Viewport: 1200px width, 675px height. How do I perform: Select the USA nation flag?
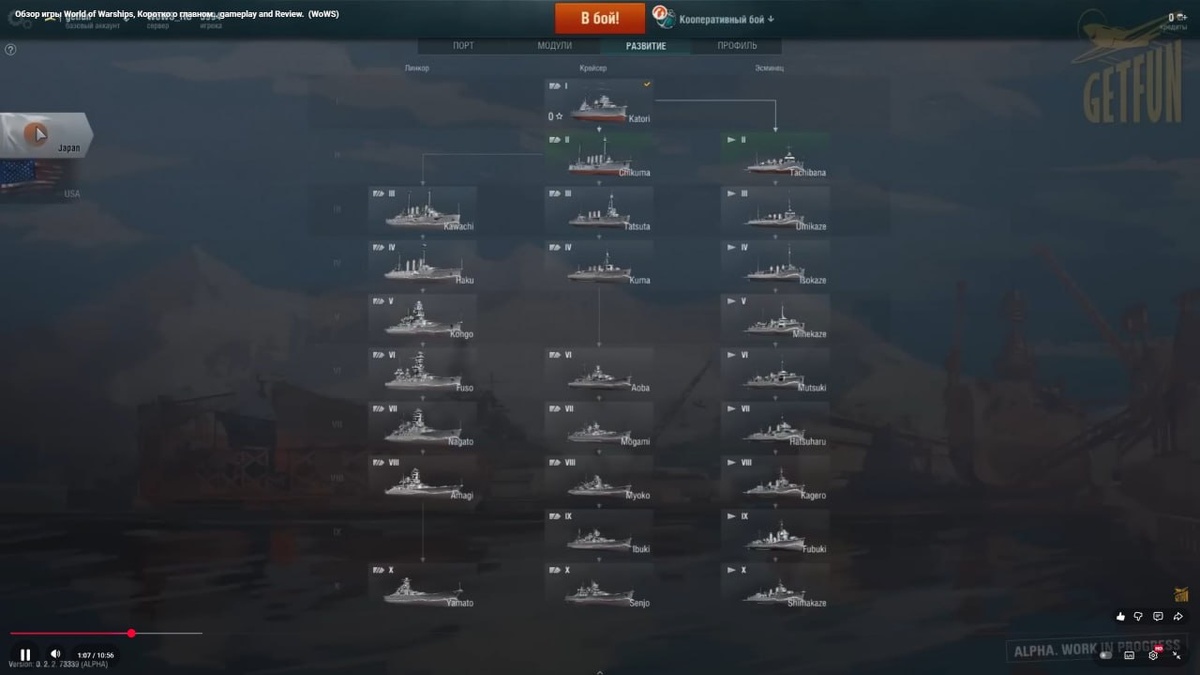40,180
